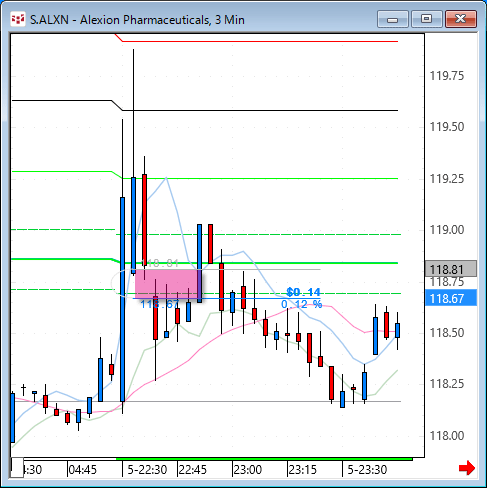Click the 118.50 price axis label
487x488 pixels.
coord(447,333)
